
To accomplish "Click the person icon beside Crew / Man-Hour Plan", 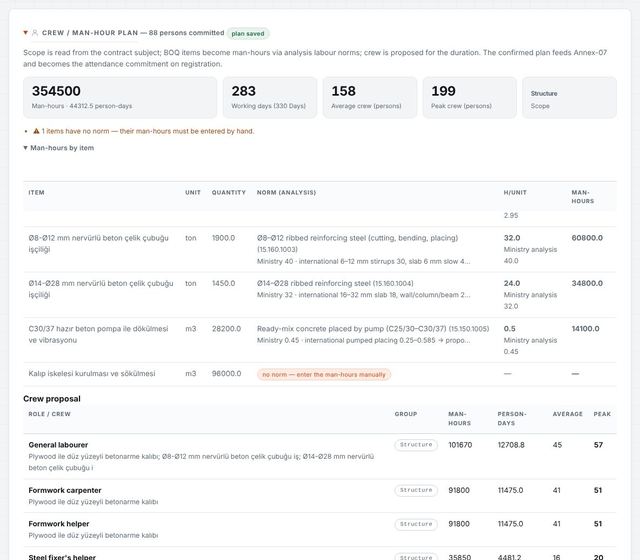I will 35,33.
